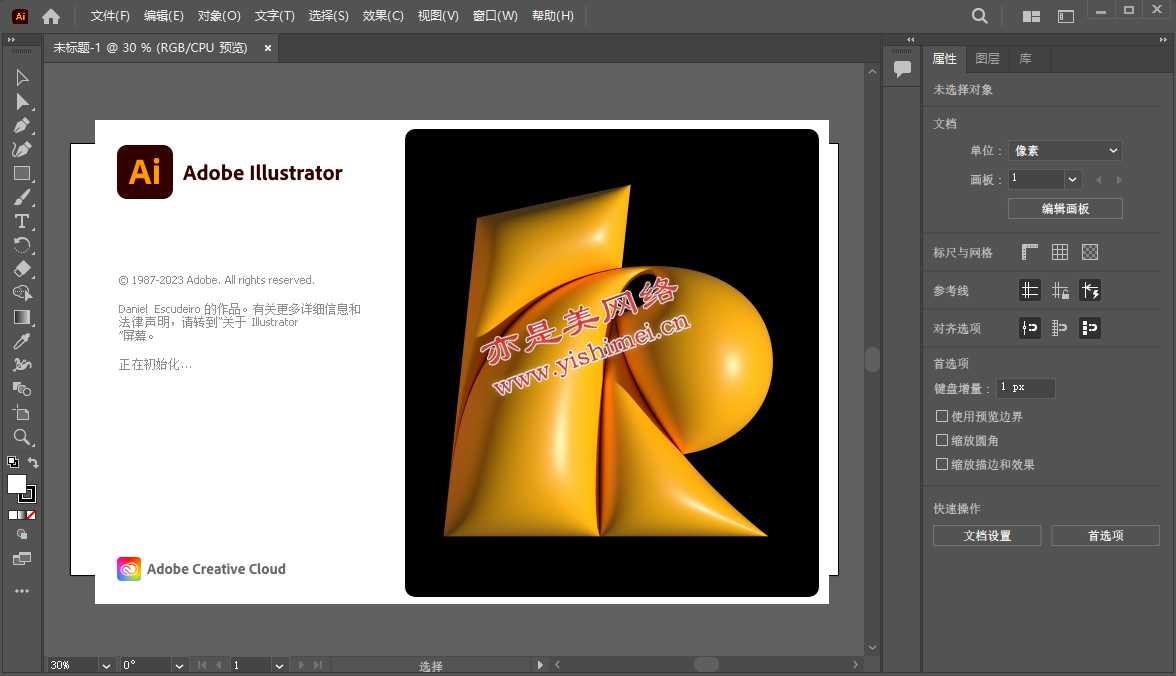Viewport: 1176px width, 676px height.
Task: Toggle grid display
Action: (1060, 252)
